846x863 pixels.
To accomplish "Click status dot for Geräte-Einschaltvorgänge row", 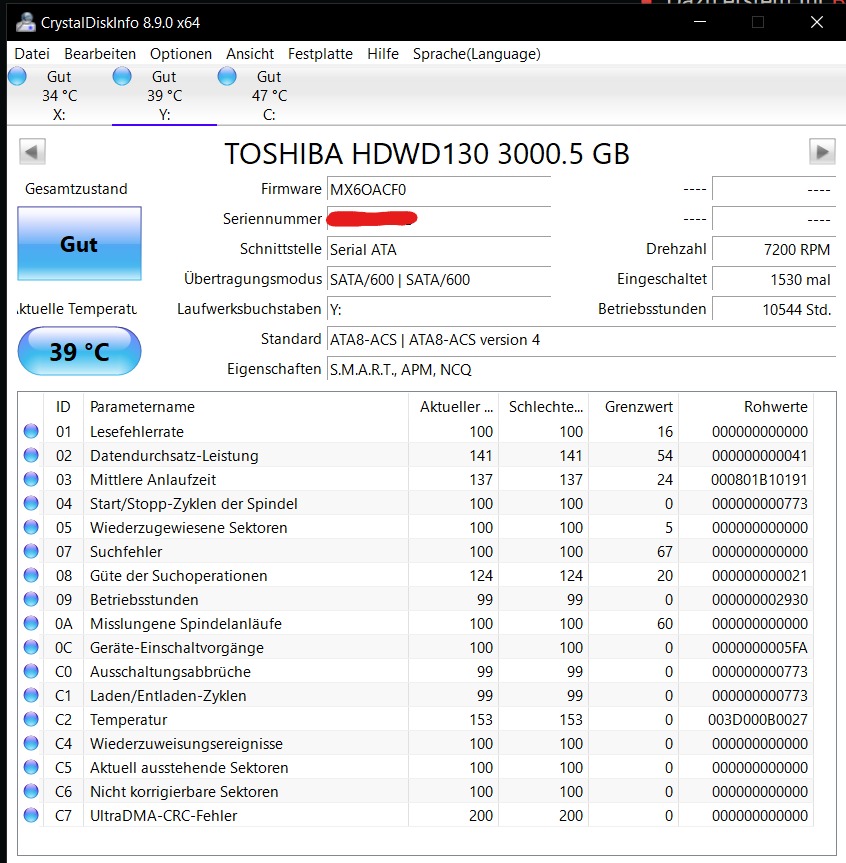I will click(31, 647).
